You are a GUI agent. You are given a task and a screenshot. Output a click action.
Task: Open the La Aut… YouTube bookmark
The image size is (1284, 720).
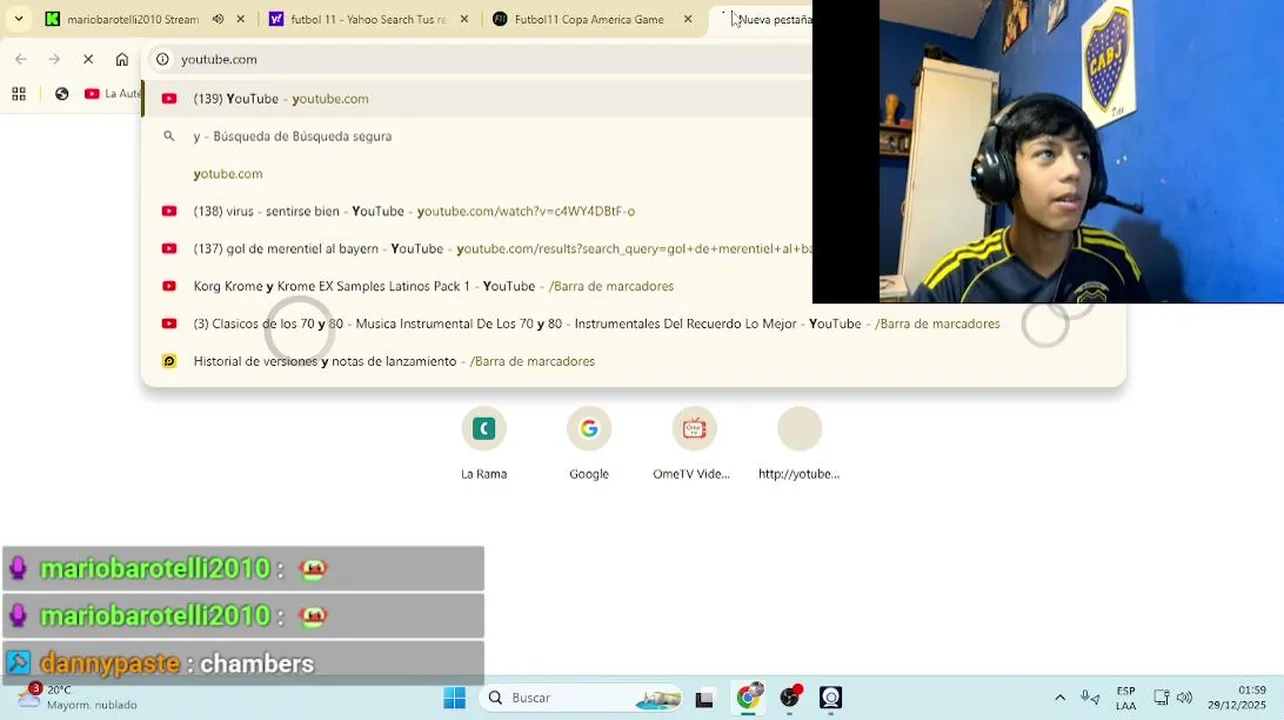click(x=113, y=94)
